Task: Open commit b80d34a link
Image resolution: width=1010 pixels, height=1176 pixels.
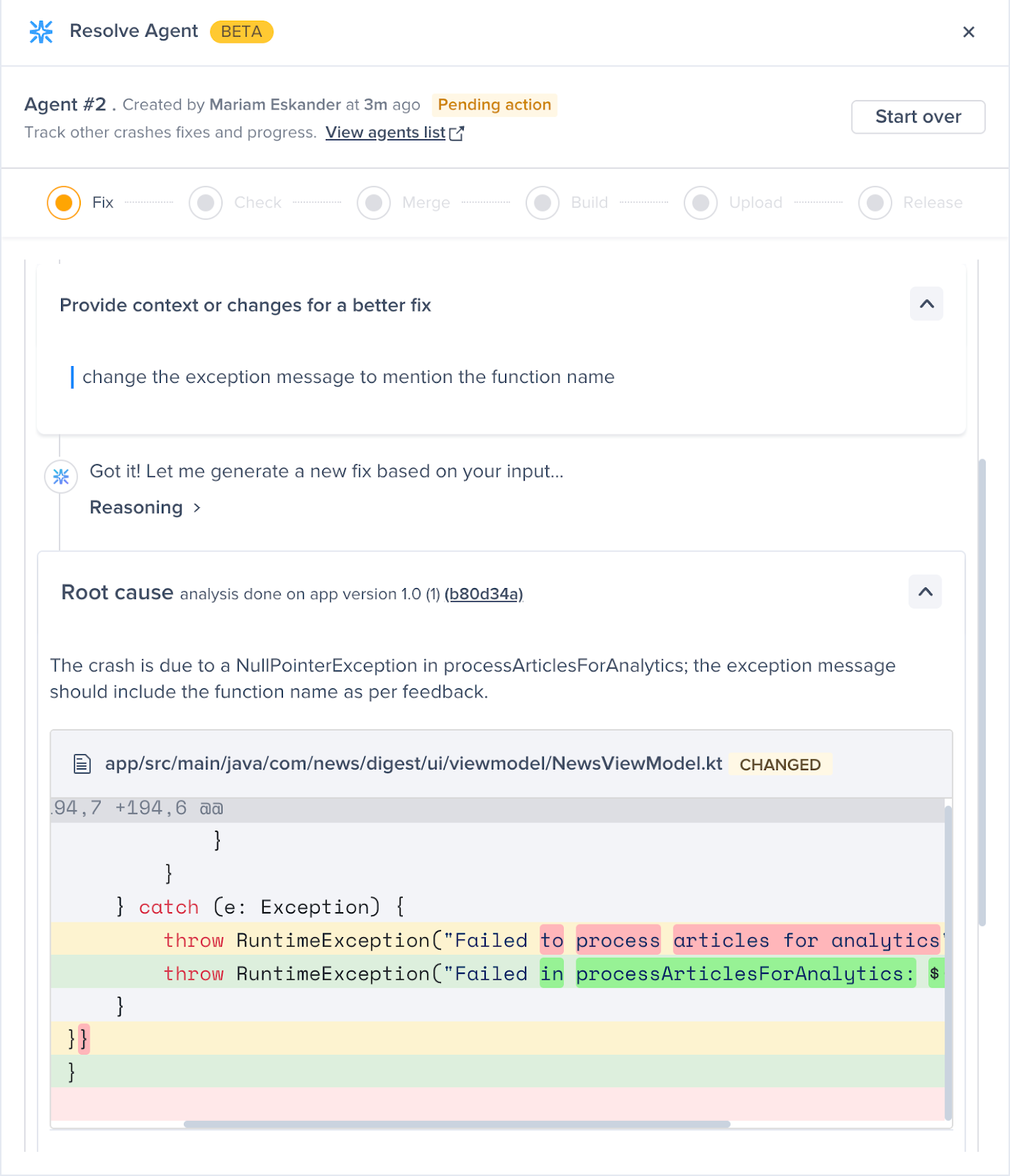Action: tap(484, 594)
